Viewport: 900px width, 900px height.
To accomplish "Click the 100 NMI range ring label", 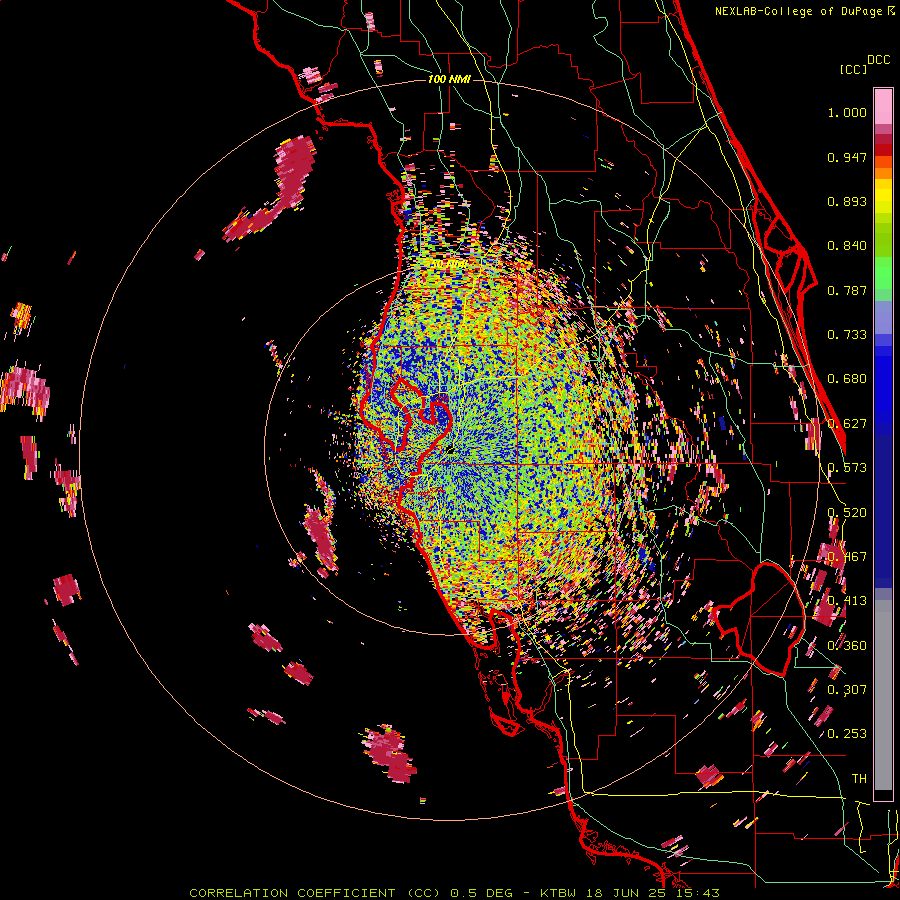I will pyautogui.click(x=449, y=79).
